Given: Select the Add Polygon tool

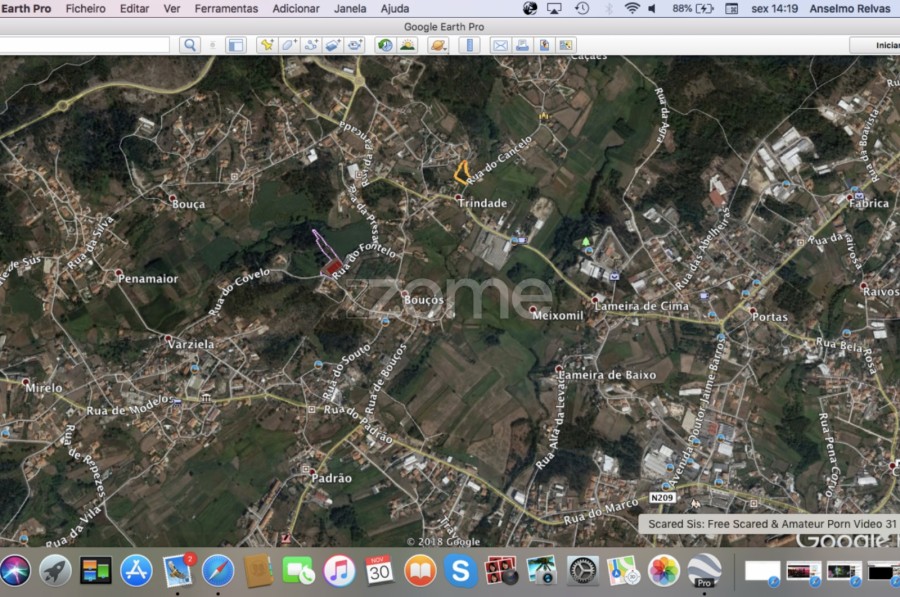Looking at the screenshot, I should [288, 45].
